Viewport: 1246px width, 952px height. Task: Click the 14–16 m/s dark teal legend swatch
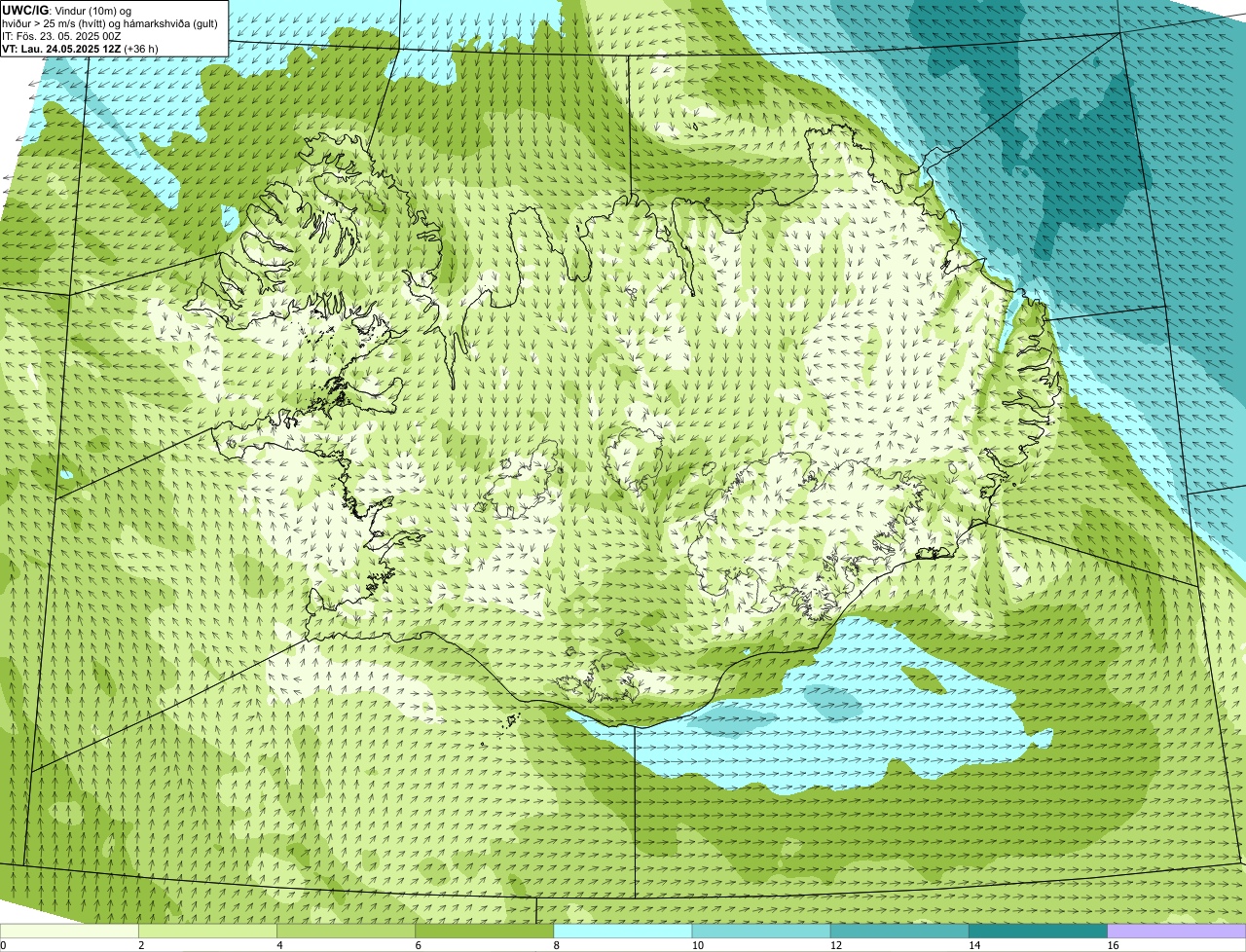(x=1039, y=931)
